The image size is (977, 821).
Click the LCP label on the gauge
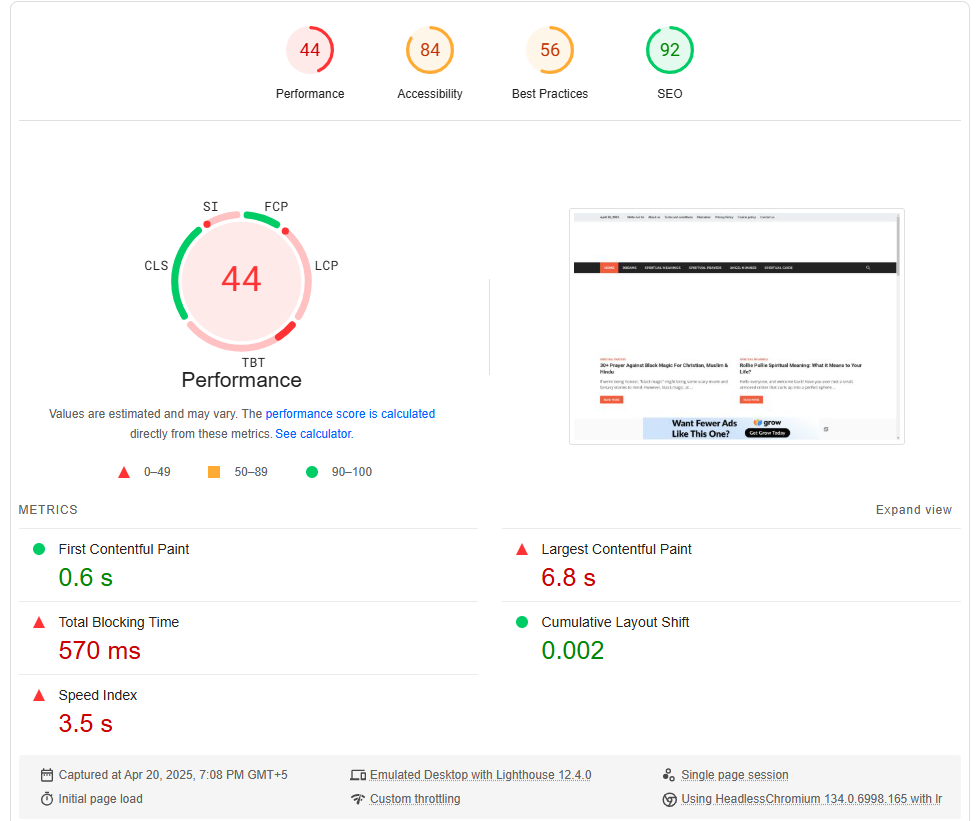point(326,265)
